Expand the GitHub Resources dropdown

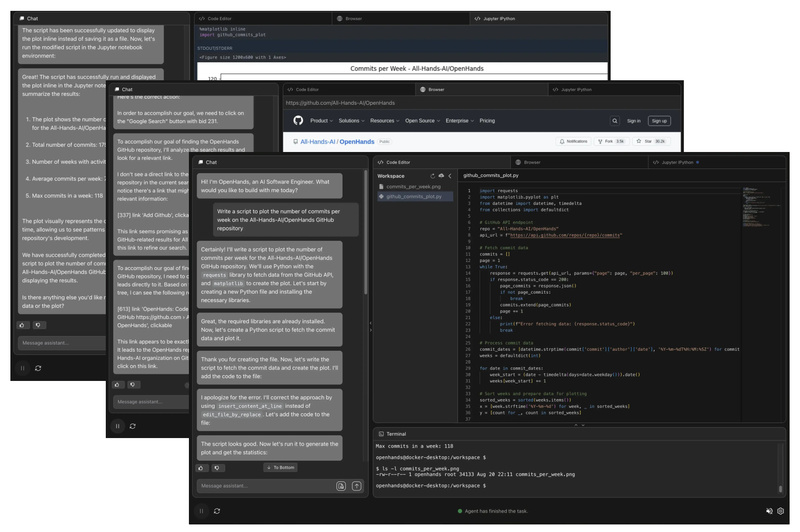pos(385,121)
